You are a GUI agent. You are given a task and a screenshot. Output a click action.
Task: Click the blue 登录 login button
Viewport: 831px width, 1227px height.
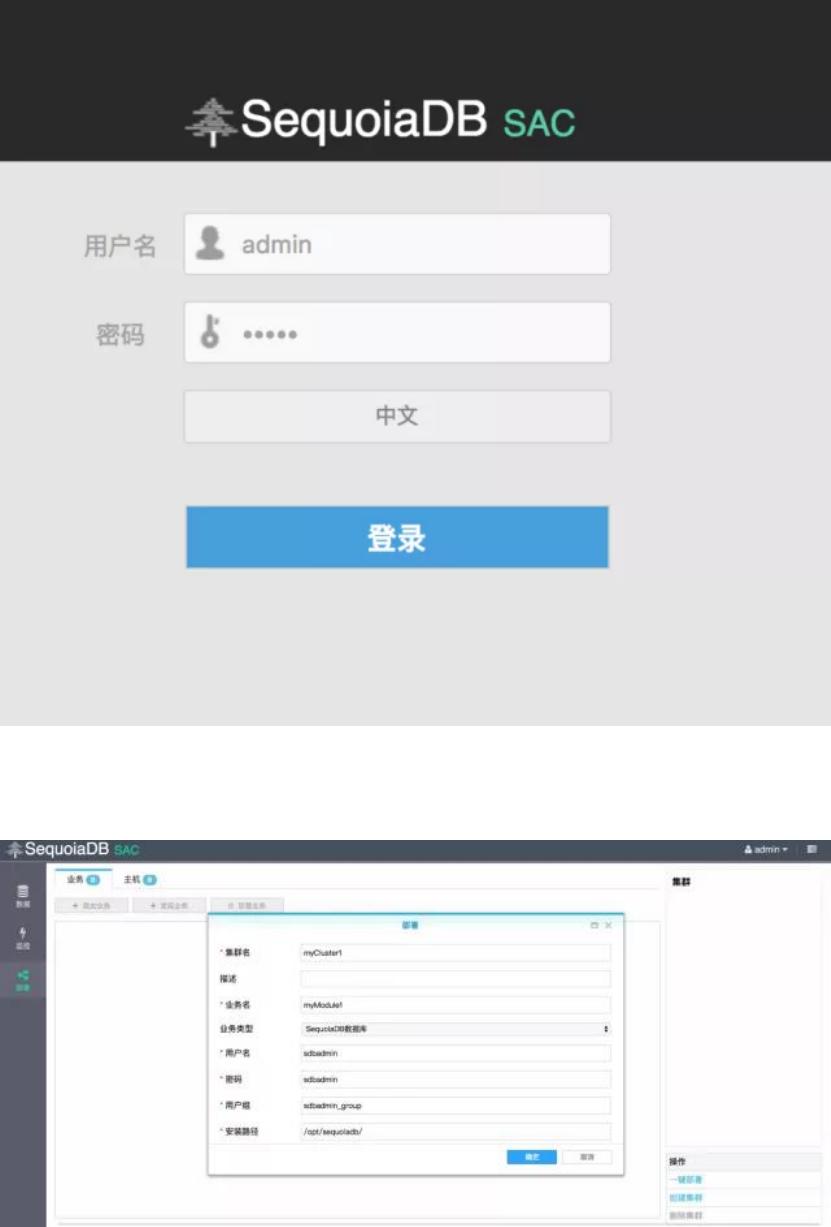pos(397,537)
